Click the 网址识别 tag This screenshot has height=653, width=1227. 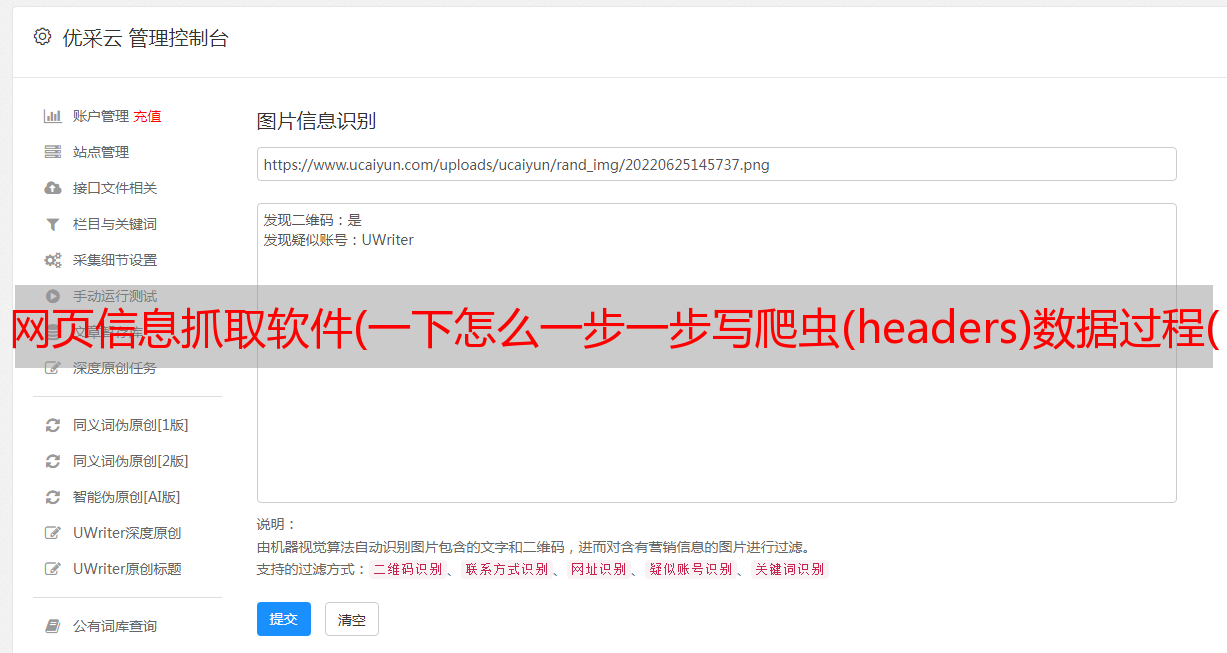598,569
